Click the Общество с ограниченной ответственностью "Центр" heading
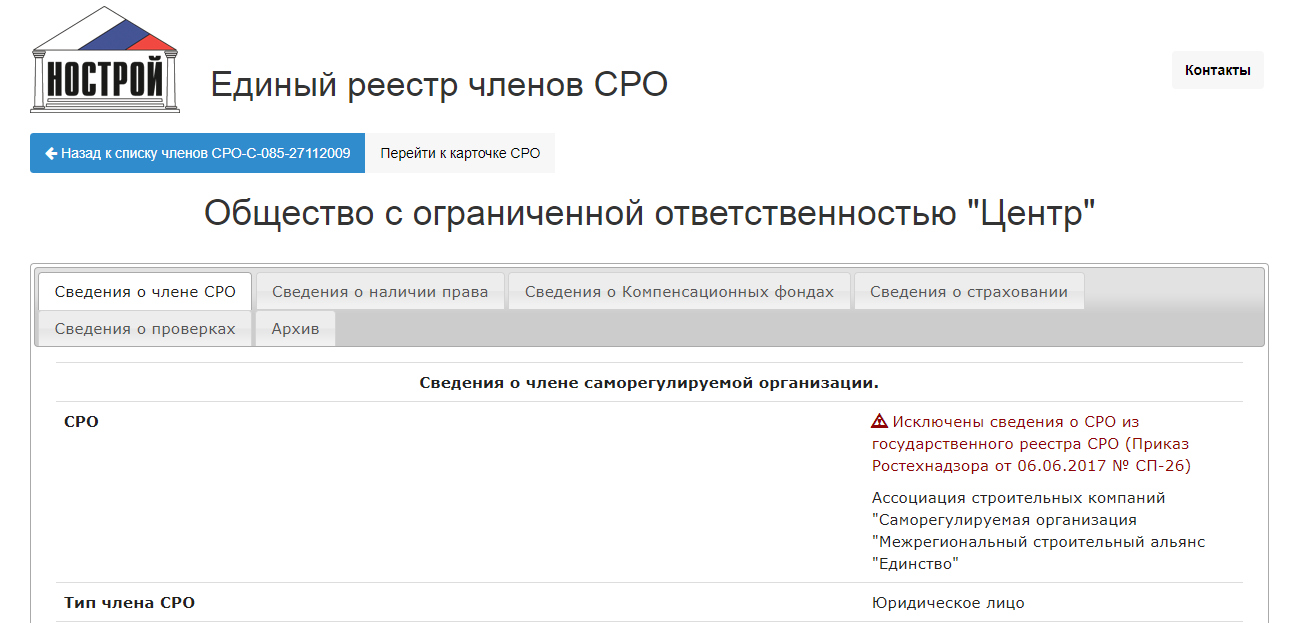1301x623 pixels. [x=650, y=214]
